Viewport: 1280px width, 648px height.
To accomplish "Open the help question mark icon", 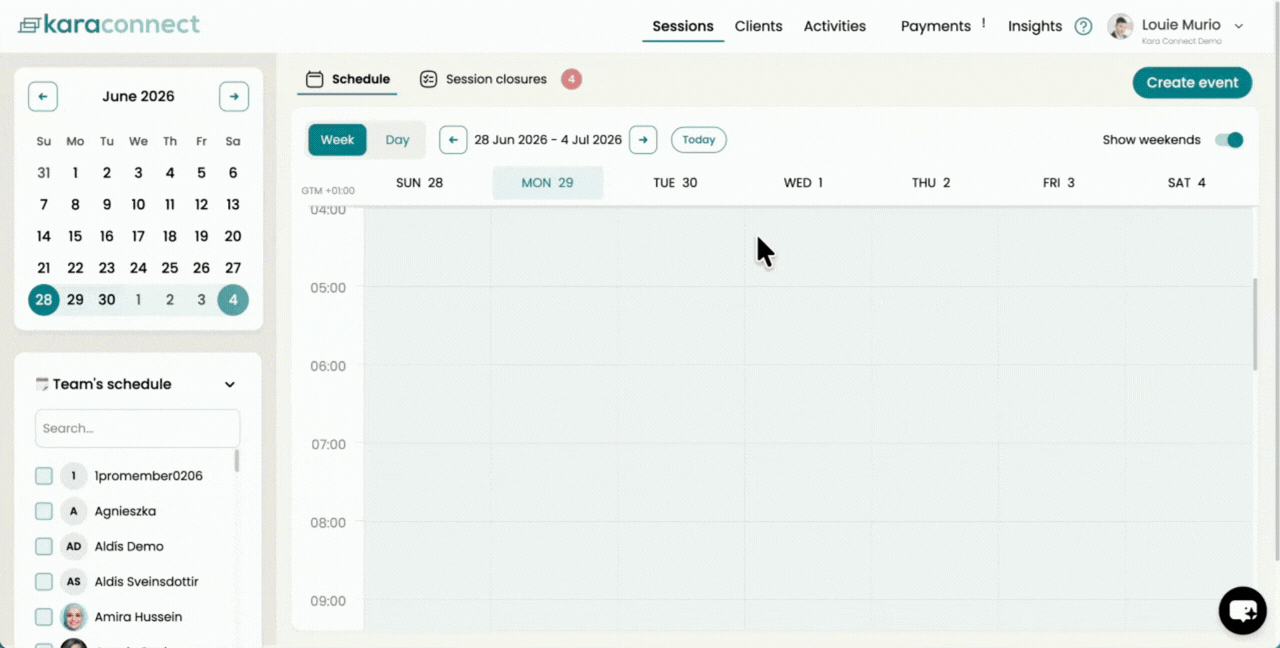I will click(1083, 27).
